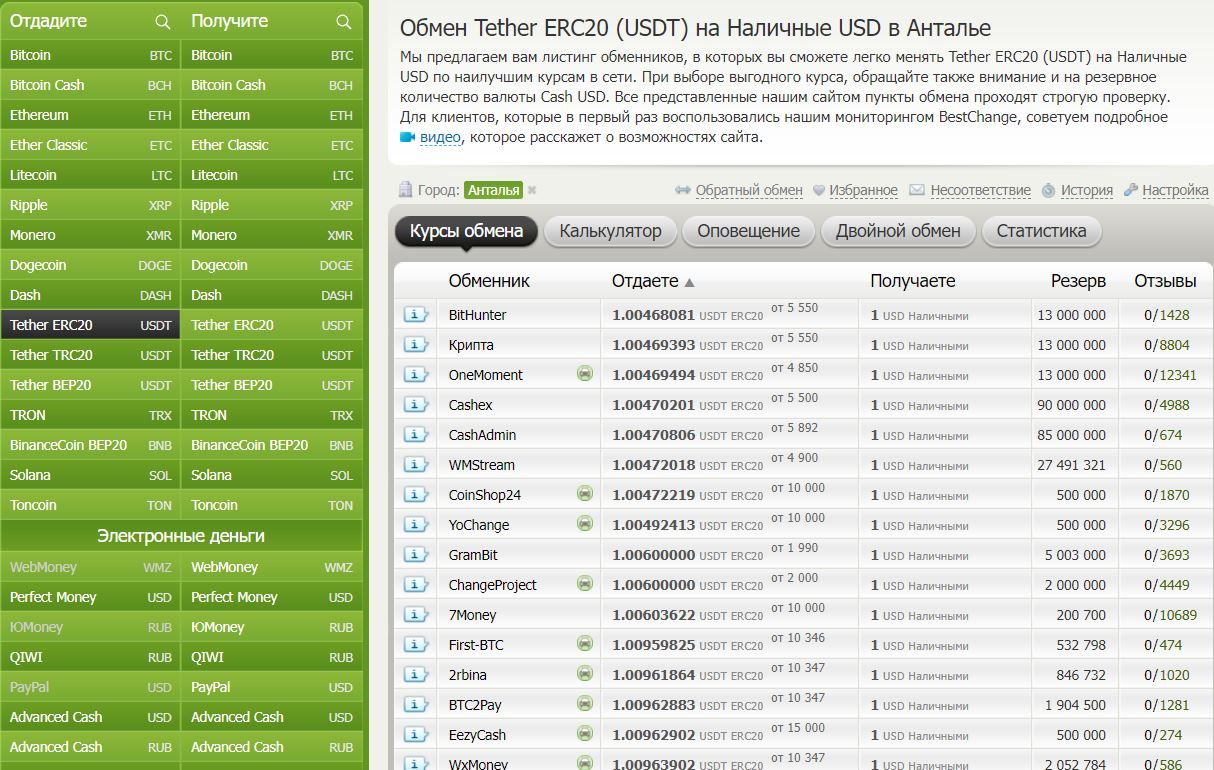Image resolution: width=1214 pixels, height=770 pixels.
Task: Click the video camera icon before видео
Action: pos(407,137)
